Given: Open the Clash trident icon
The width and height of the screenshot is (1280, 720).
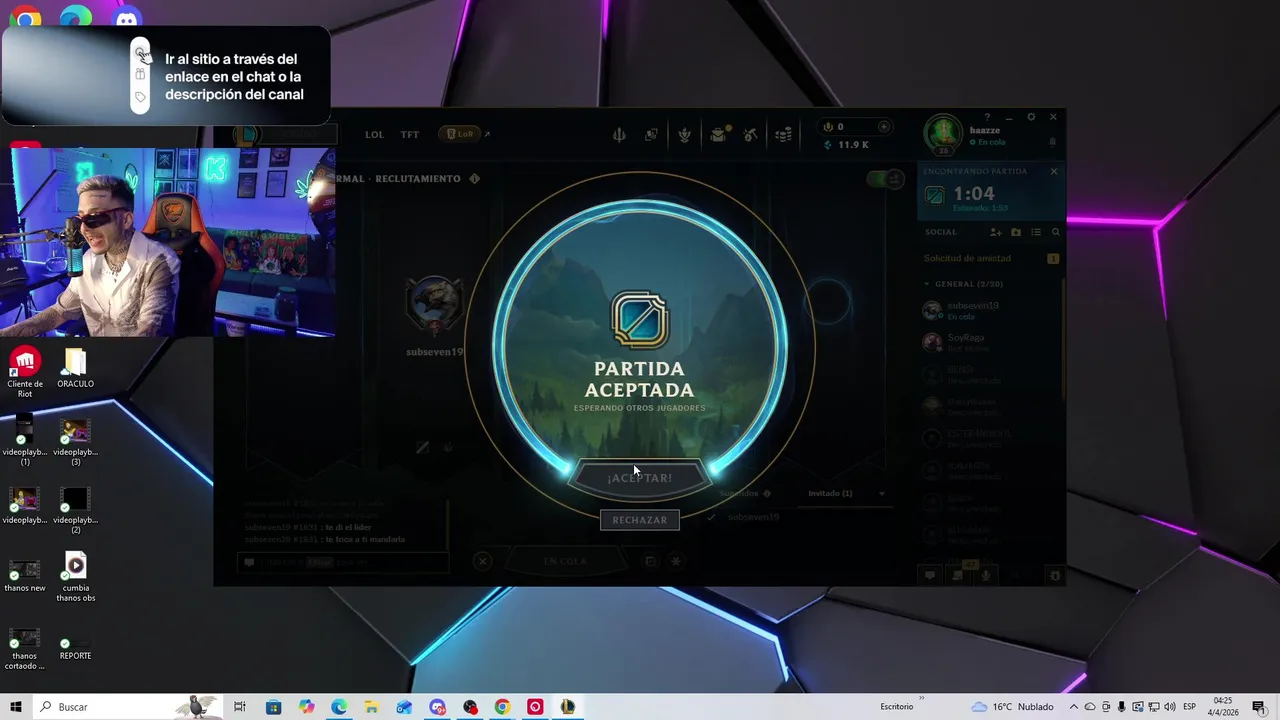Looking at the screenshot, I should [619, 134].
